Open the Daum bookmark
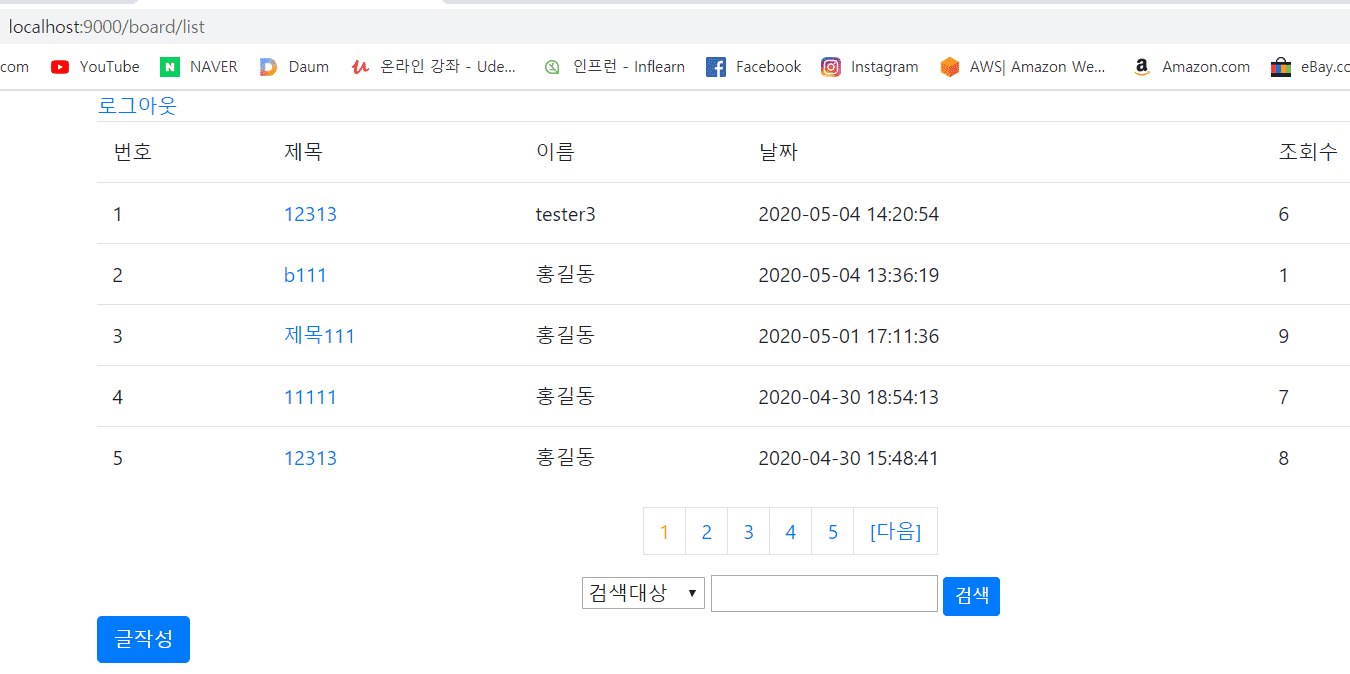1350x674 pixels. (294, 67)
